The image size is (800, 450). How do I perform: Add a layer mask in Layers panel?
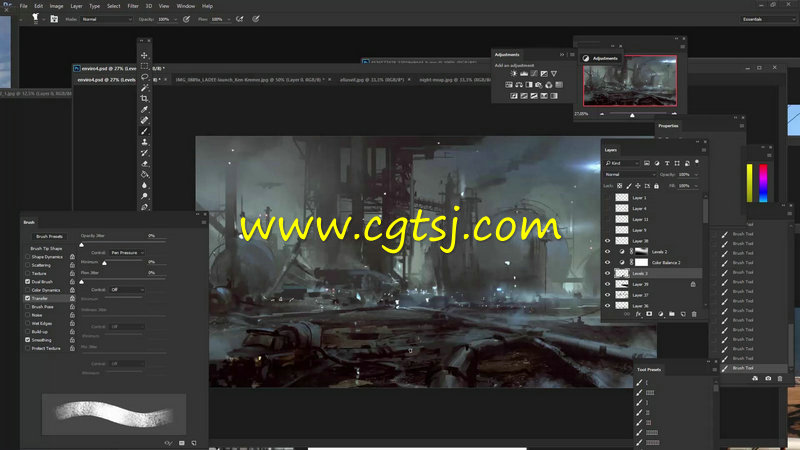(649, 314)
